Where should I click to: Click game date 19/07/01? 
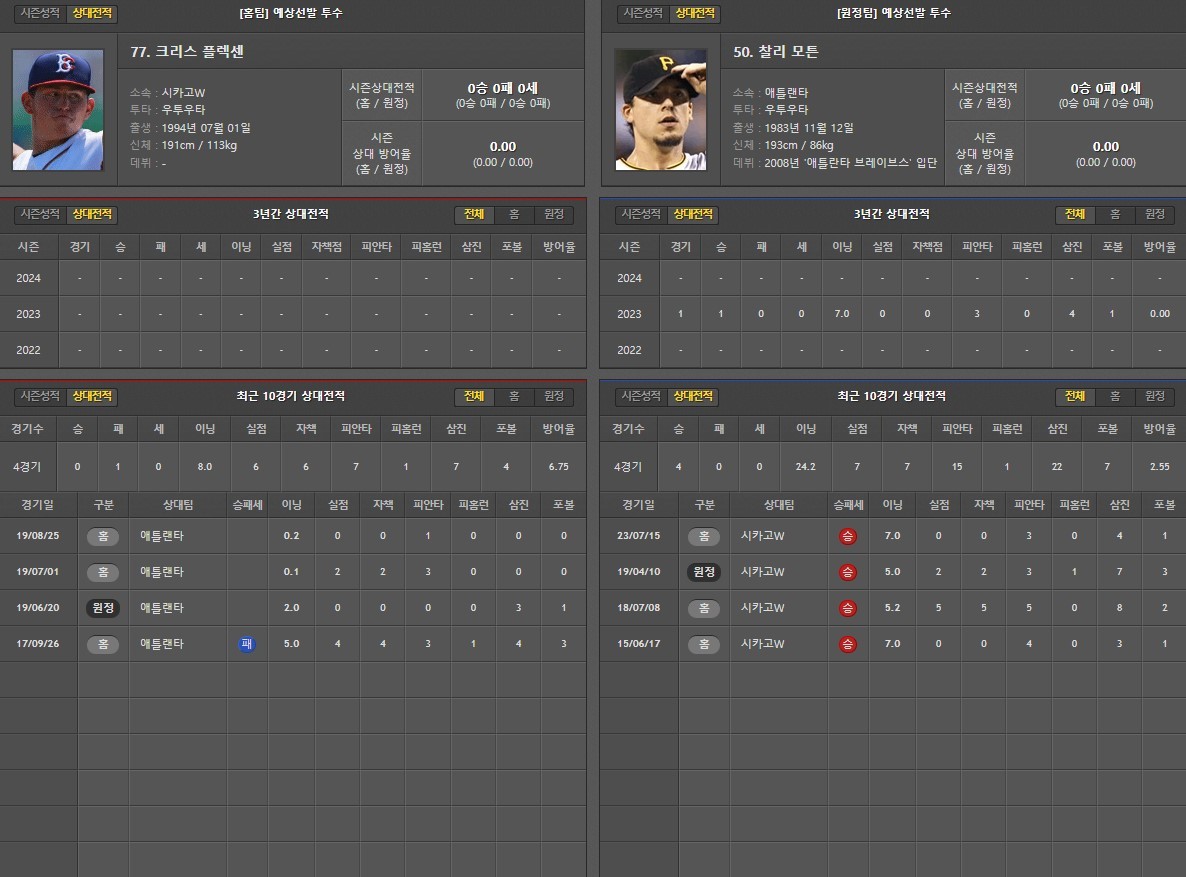tap(38, 571)
